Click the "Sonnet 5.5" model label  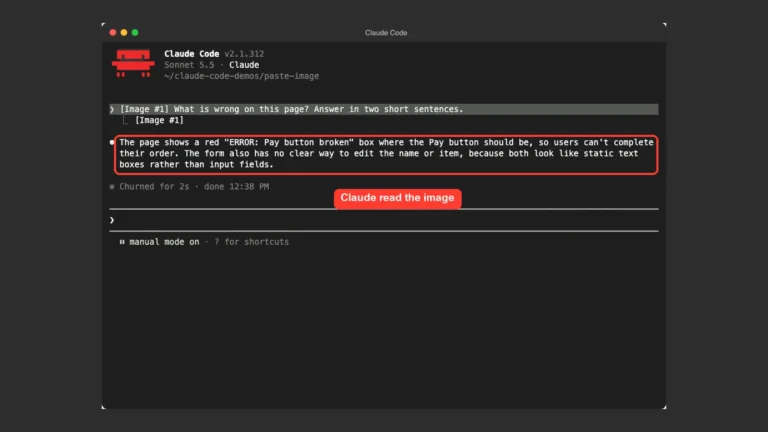coord(189,65)
